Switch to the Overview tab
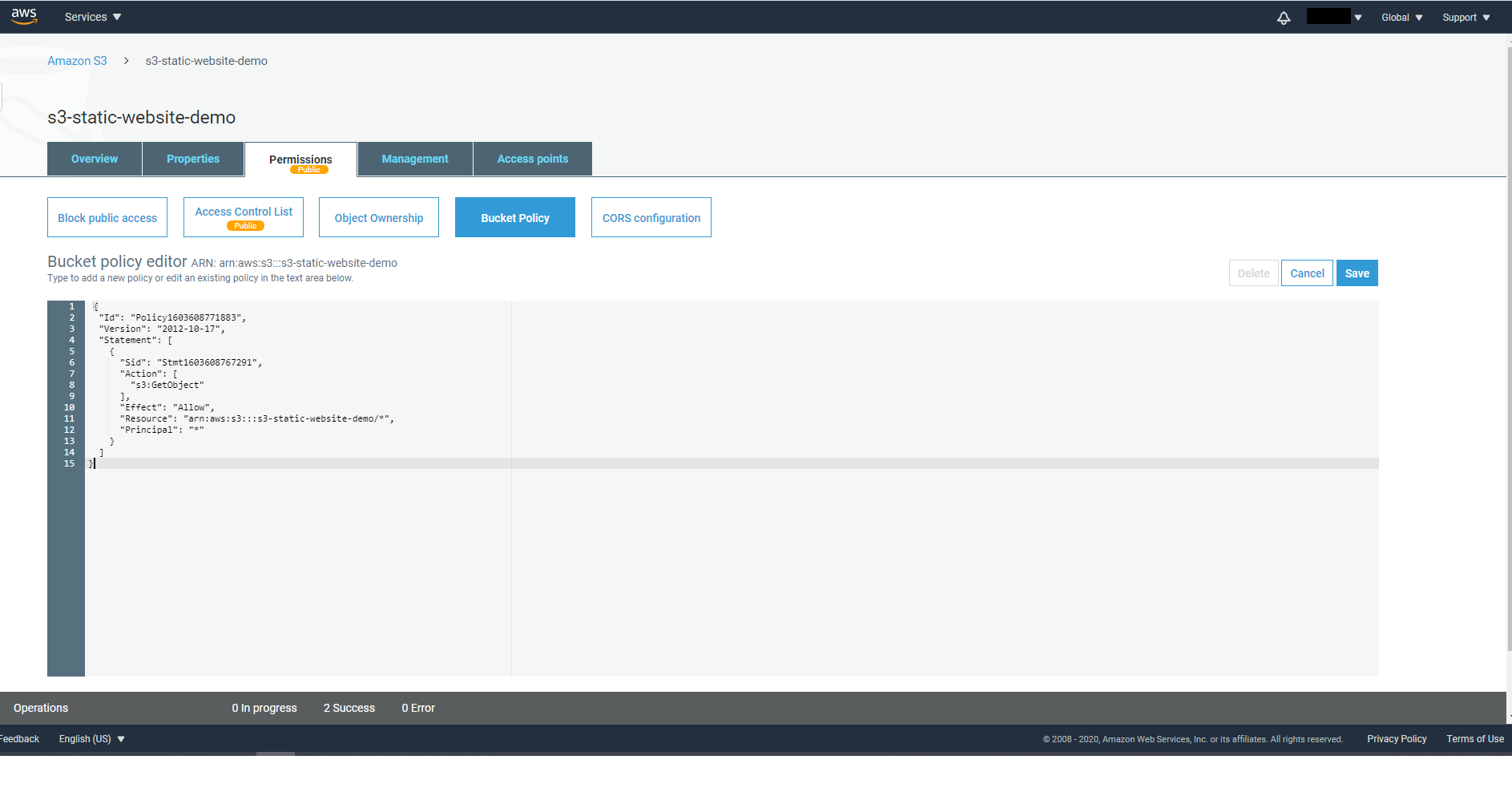Screen dimensions: 1512x808 click(95, 159)
